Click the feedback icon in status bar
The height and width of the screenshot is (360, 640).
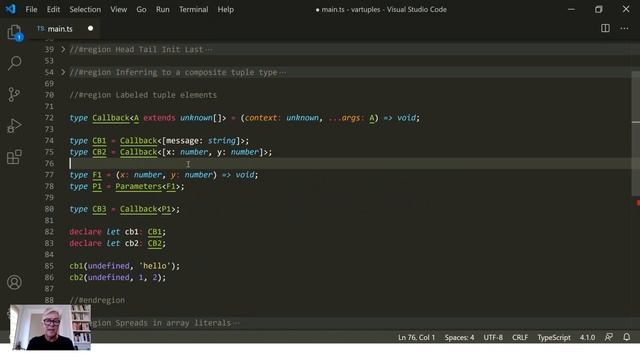(609, 337)
